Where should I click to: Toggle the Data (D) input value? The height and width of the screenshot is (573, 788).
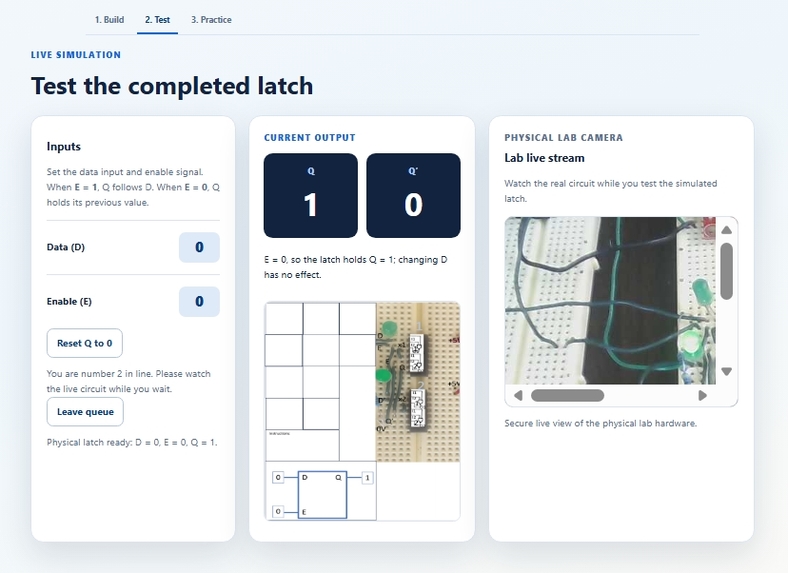pyautogui.click(x=199, y=247)
